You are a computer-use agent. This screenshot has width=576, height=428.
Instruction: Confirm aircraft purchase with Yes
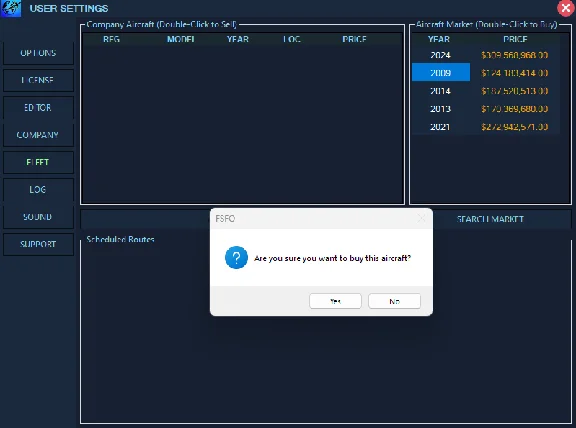pos(335,301)
